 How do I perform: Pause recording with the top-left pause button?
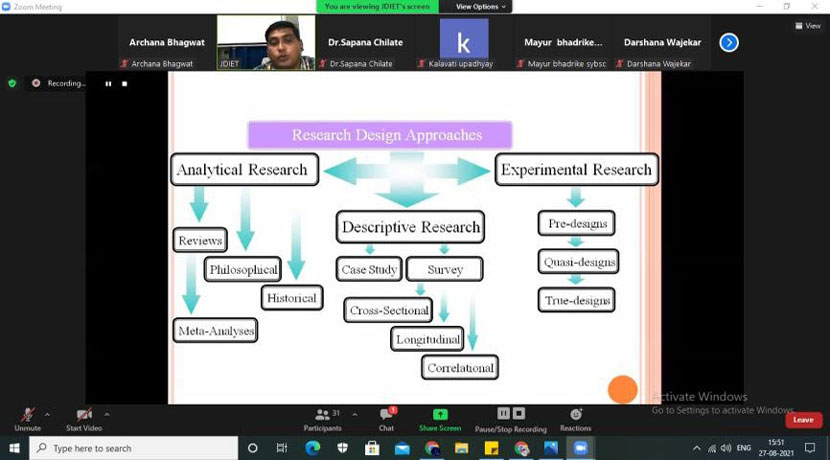(108, 84)
